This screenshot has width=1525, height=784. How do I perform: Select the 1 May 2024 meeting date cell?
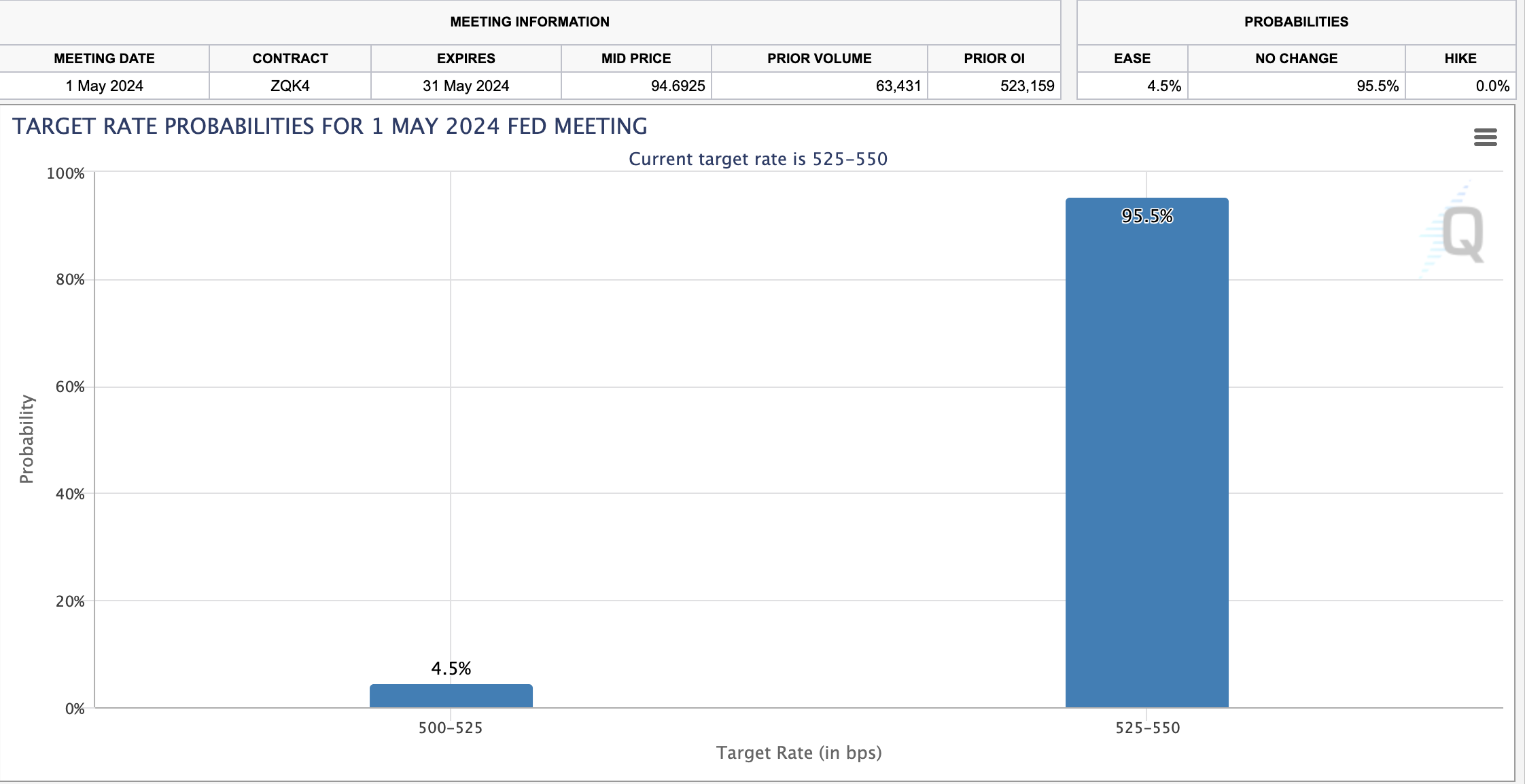pyautogui.click(x=104, y=86)
